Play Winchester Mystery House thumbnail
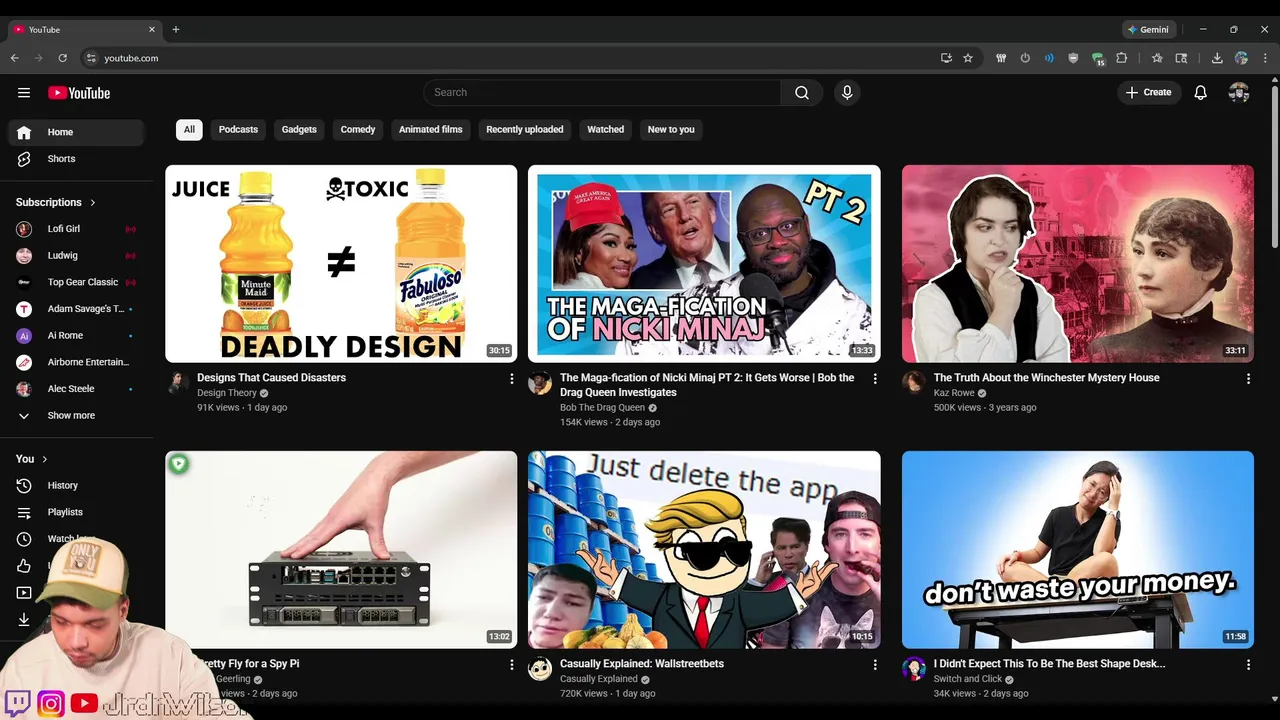Viewport: 1280px width, 720px height. [x=1077, y=264]
